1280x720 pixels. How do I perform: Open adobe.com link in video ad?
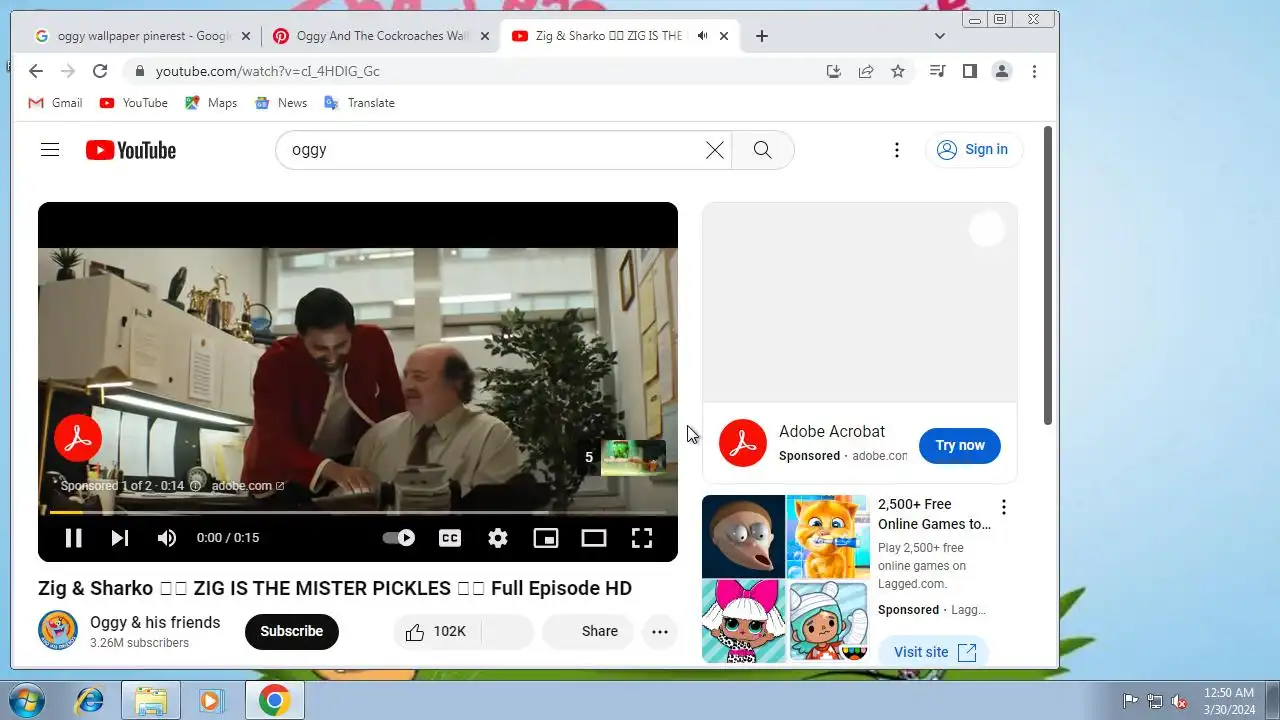point(248,486)
